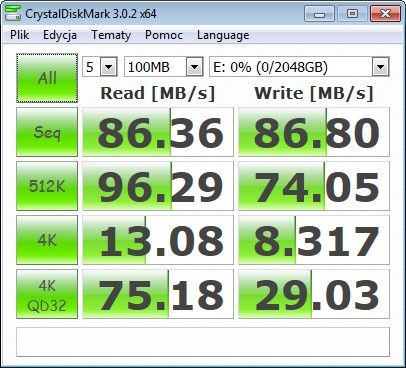Click the Seq write result 86.80
The width and height of the screenshot is (406, 368).
click(x=314, y=132)
